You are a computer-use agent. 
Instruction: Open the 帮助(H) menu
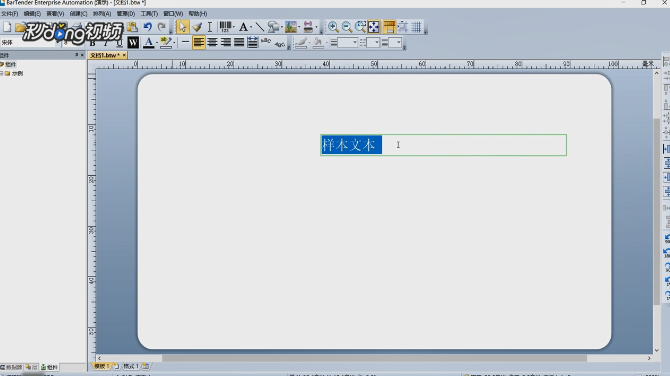click(198, 14)
